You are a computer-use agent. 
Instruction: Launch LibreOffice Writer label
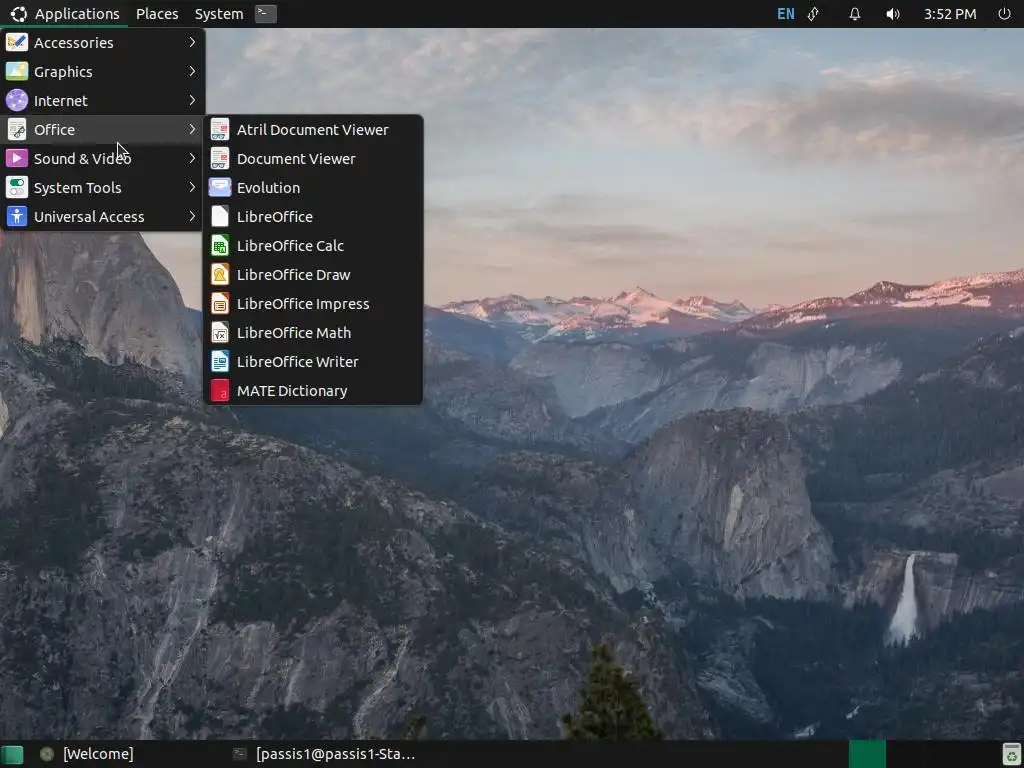[297, 362]
